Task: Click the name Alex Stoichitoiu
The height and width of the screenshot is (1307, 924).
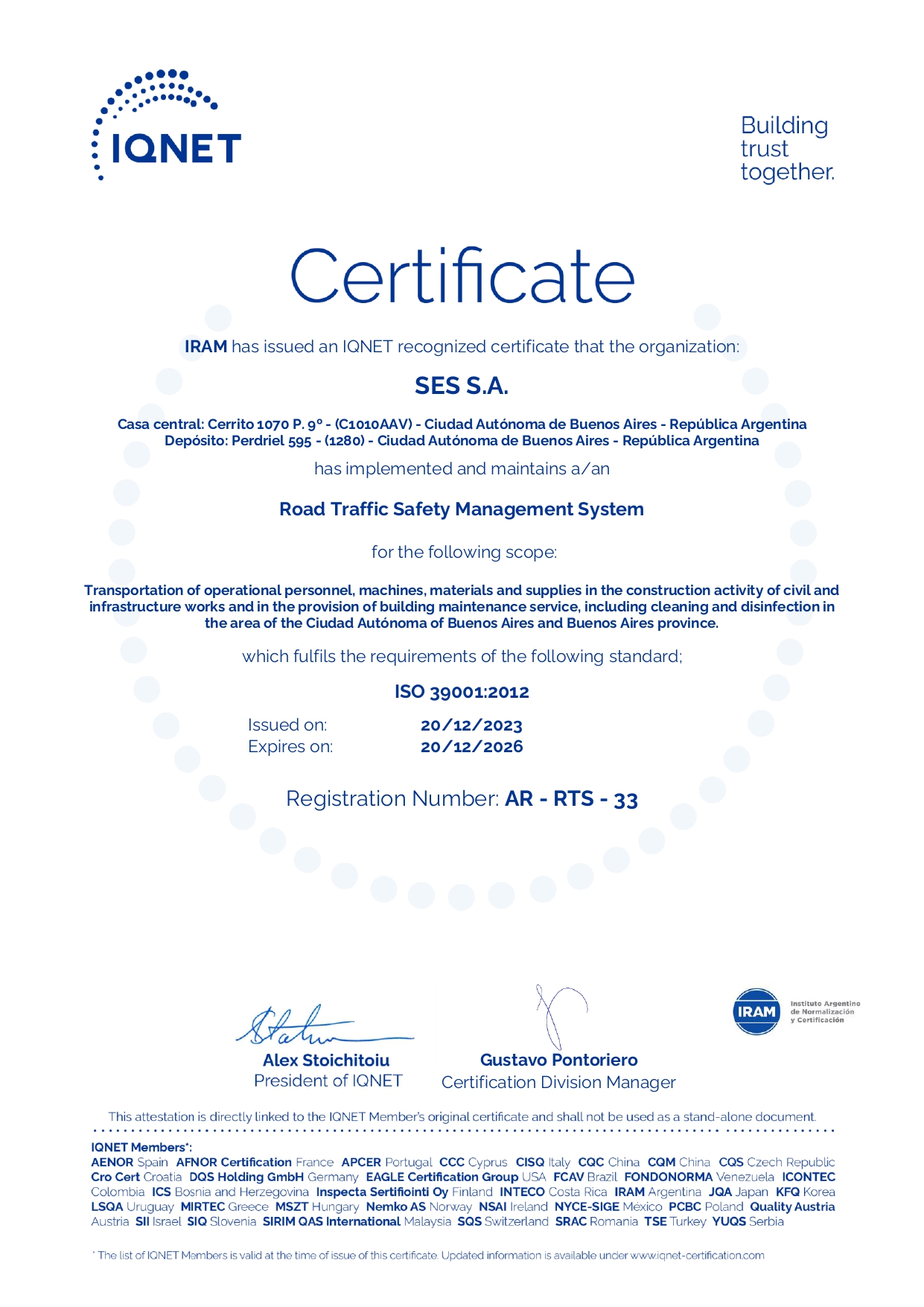Action: [326, 1060]
